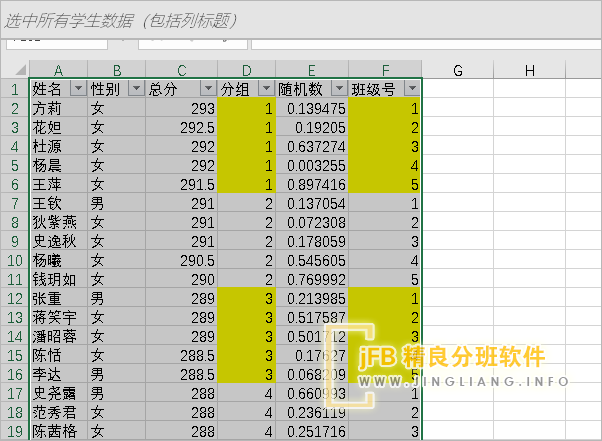The width and height of the screenshot is (602, 441).
Task: Click the cell containing 张重
Action: pos(59,298)
